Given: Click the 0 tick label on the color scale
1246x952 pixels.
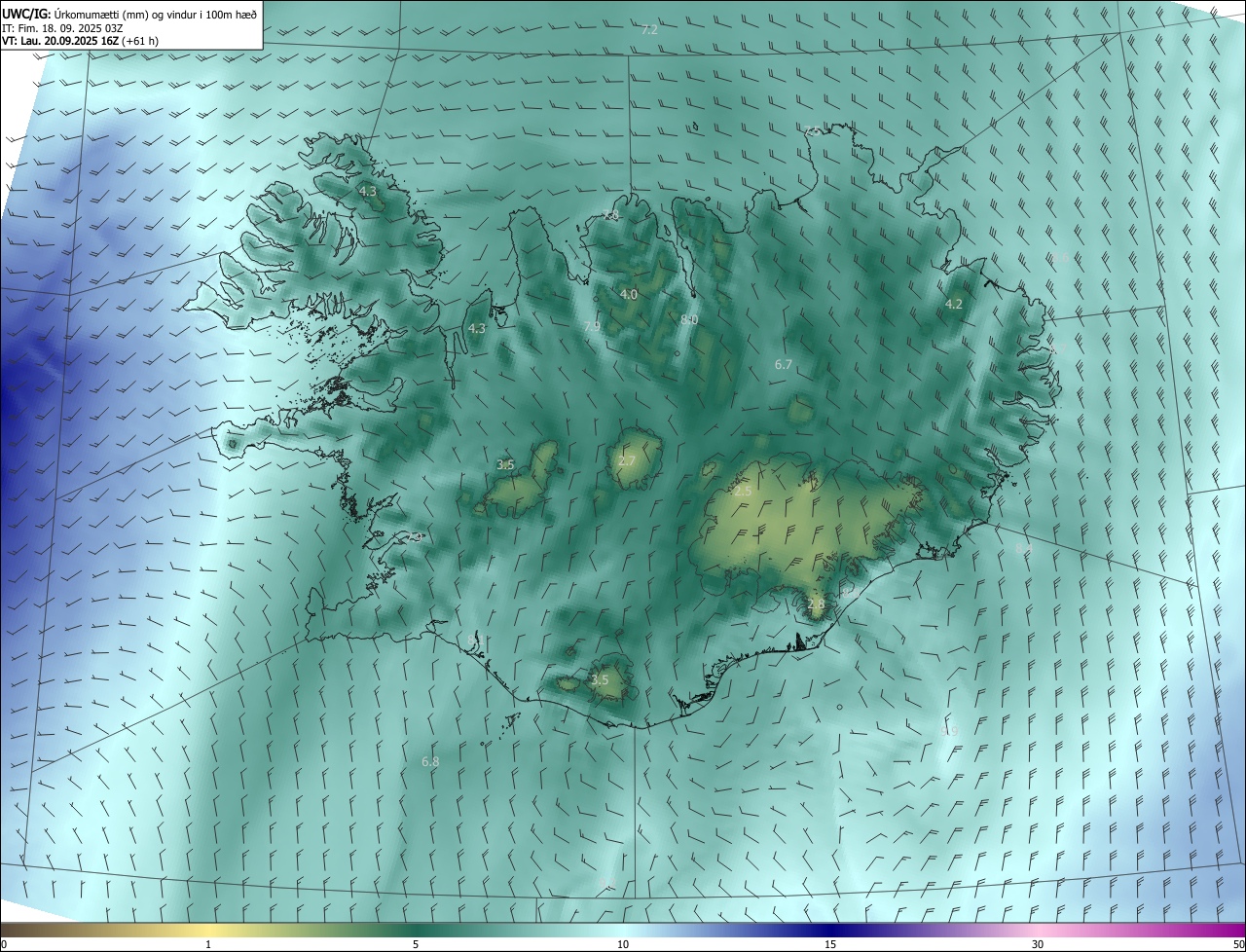Looking at the screenshot, I should click(x=4, y=944).
